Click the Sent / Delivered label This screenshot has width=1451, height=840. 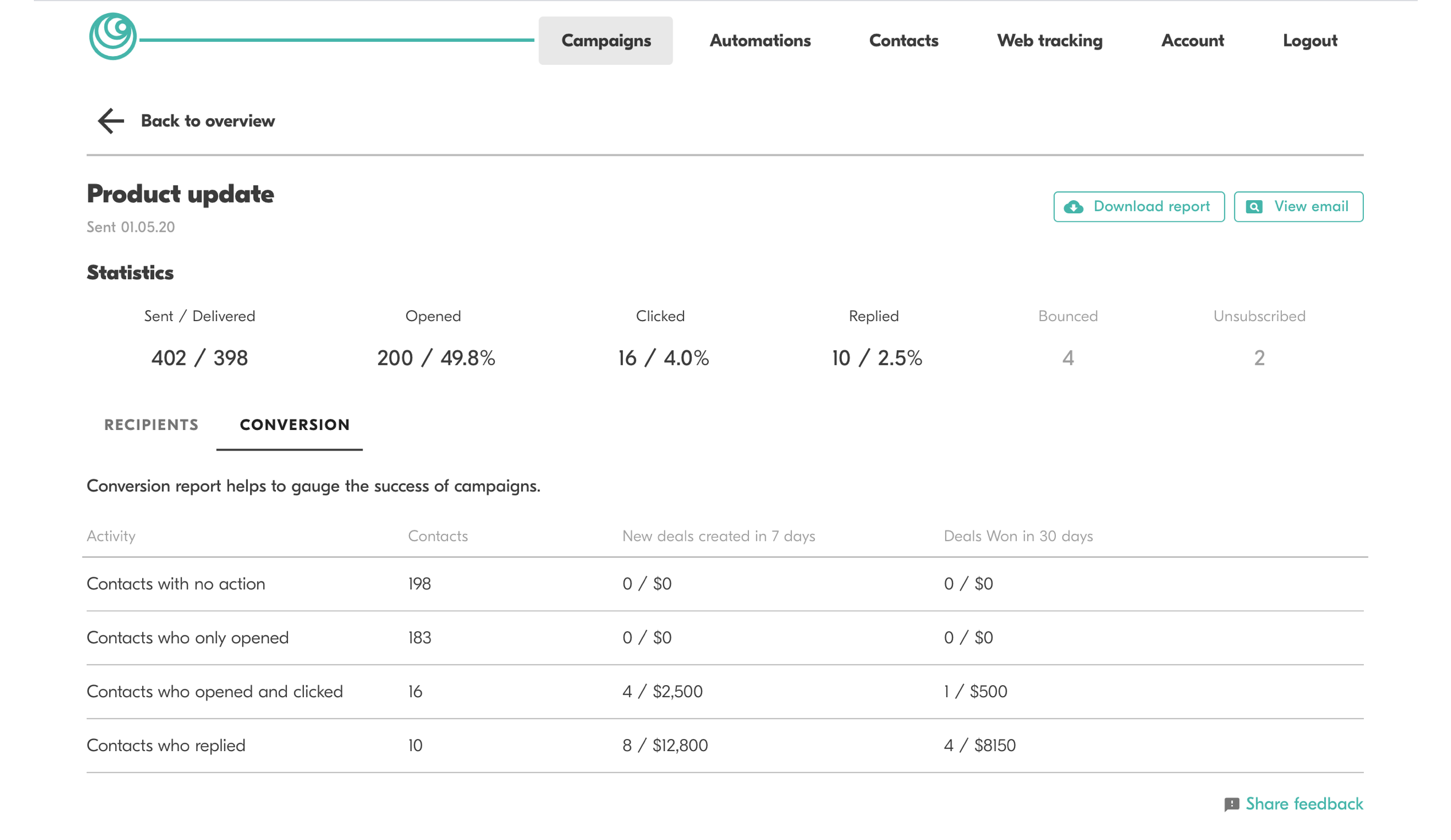pos(199,316)
